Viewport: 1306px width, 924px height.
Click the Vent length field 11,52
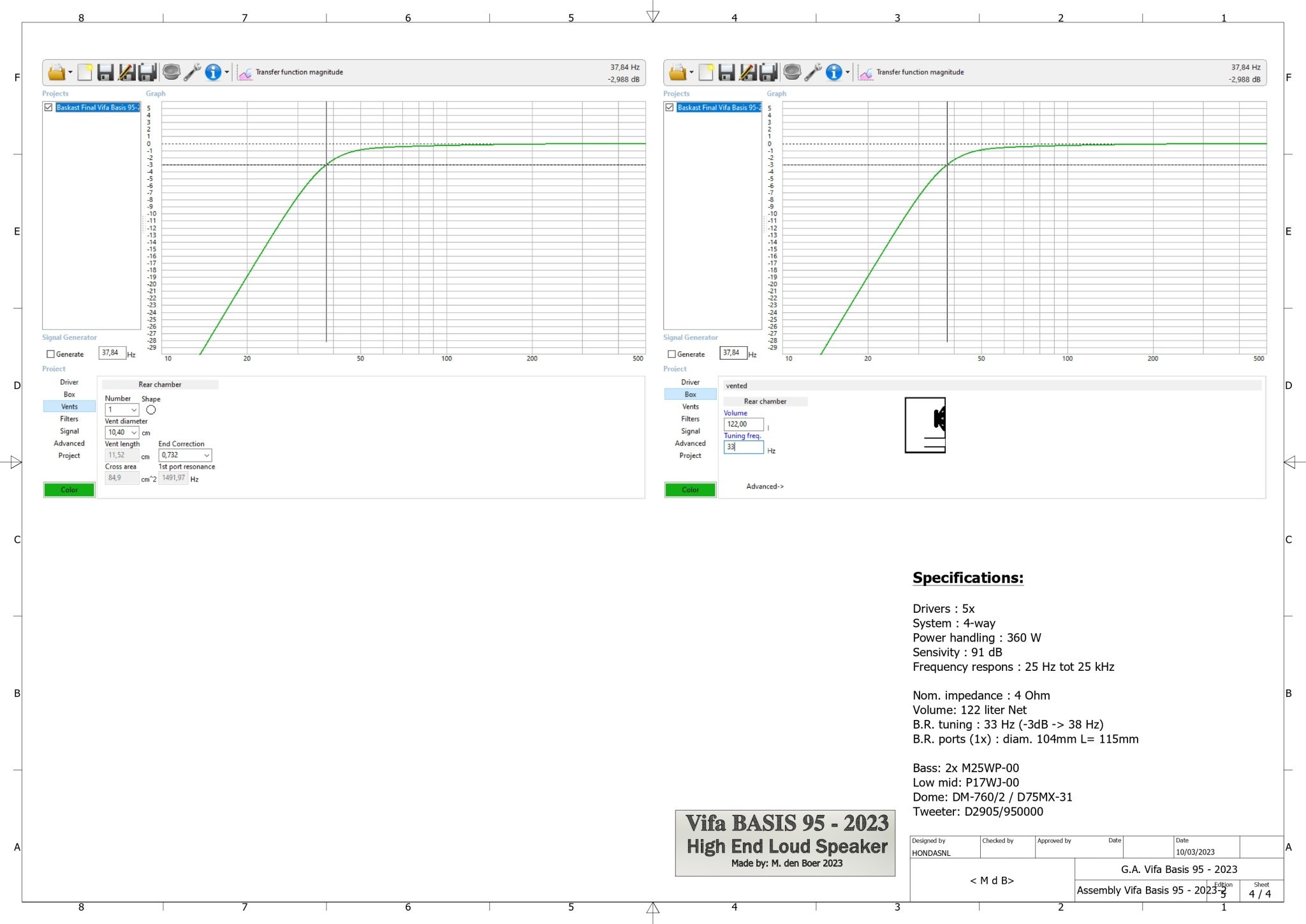point(122,455)
